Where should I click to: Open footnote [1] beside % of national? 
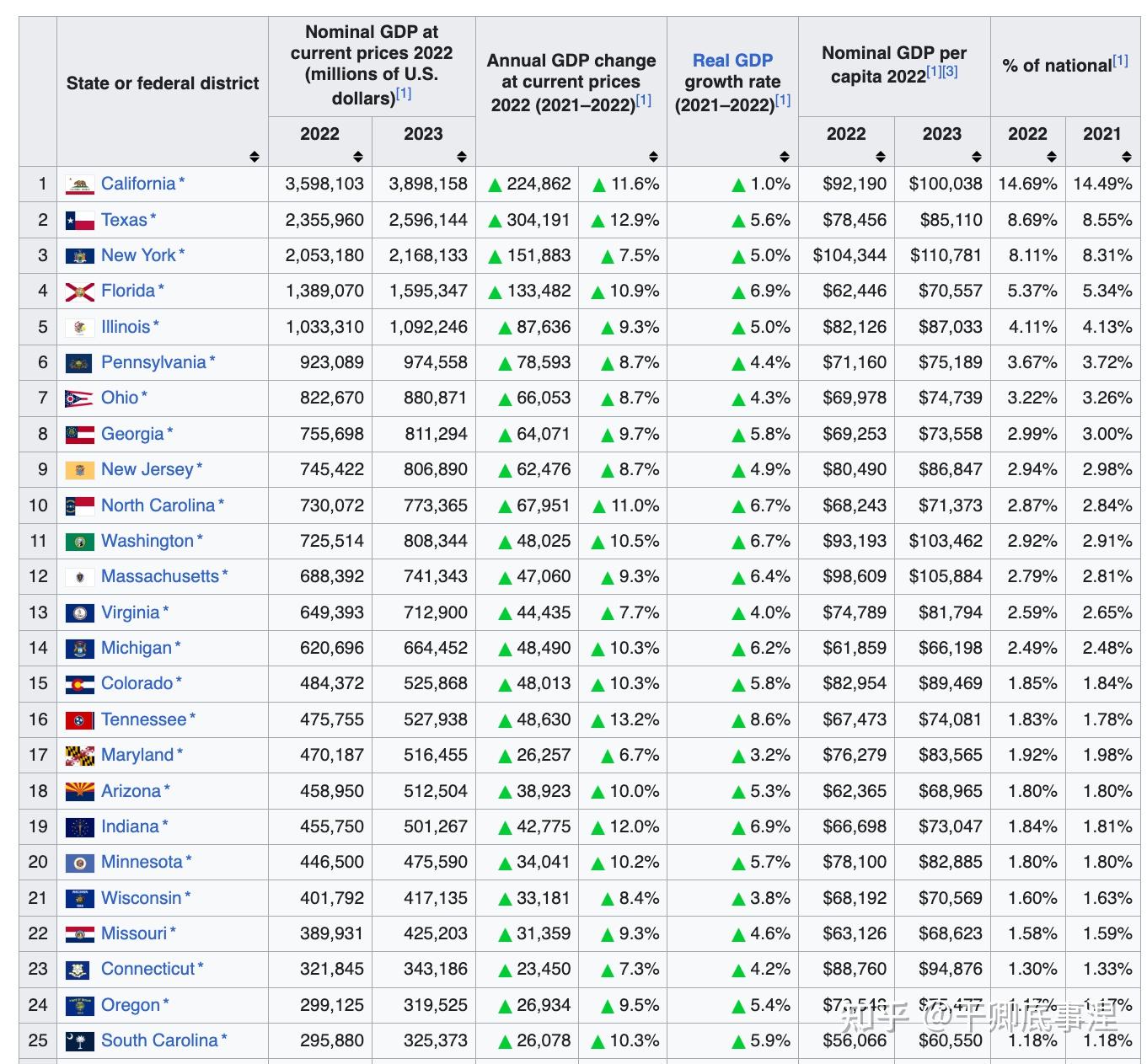[x=1120, y=61]
